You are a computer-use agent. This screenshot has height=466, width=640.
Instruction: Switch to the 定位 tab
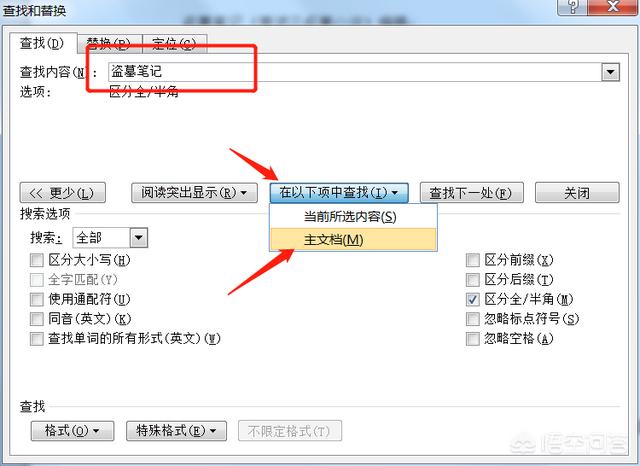[174, 43]
